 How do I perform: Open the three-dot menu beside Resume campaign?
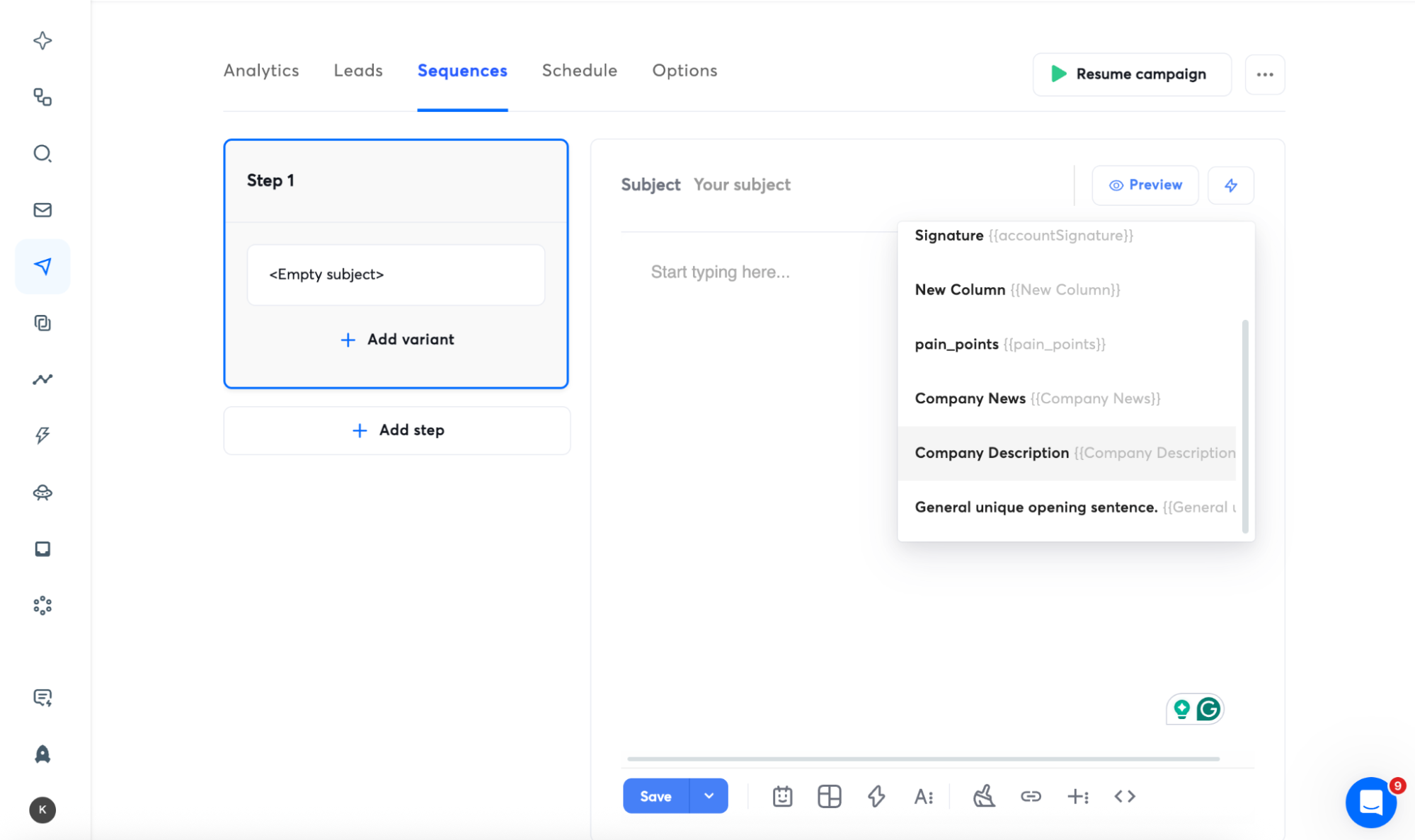(1265, 74)
